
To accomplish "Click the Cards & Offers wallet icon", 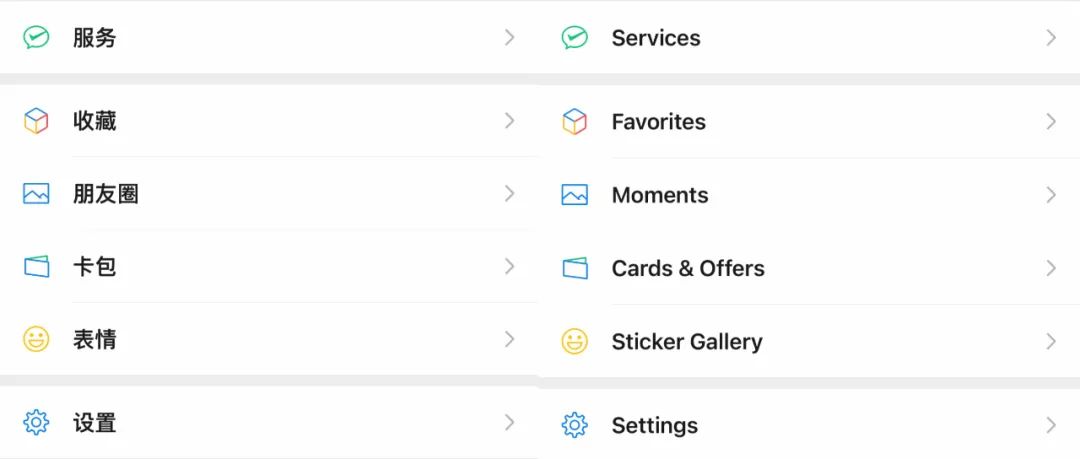I will point(574,268).
